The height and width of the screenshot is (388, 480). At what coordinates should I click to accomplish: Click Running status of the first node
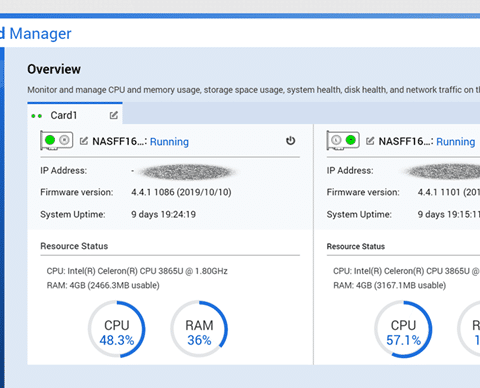click(x=169, y=142)
